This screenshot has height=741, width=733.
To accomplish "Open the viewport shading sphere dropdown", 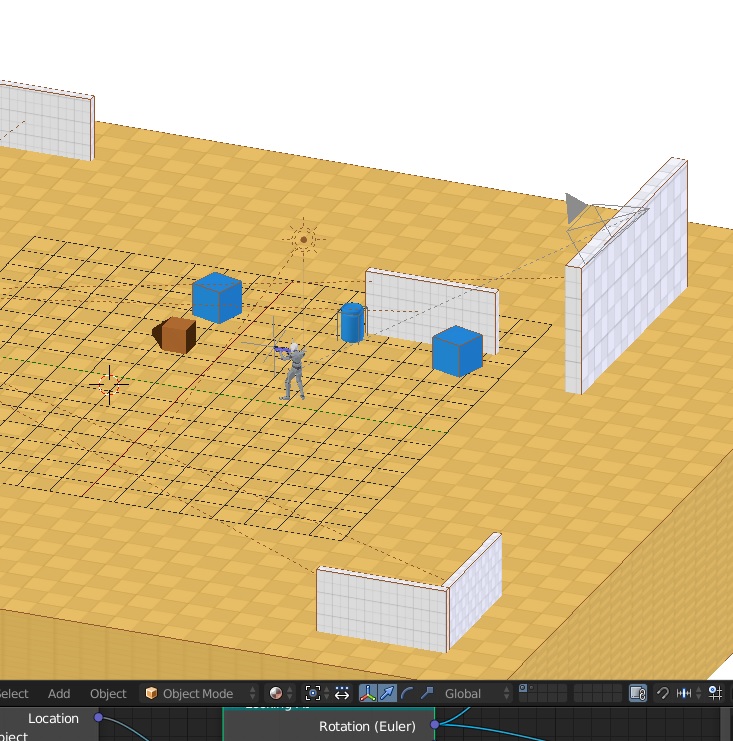I will pos(280,693).
